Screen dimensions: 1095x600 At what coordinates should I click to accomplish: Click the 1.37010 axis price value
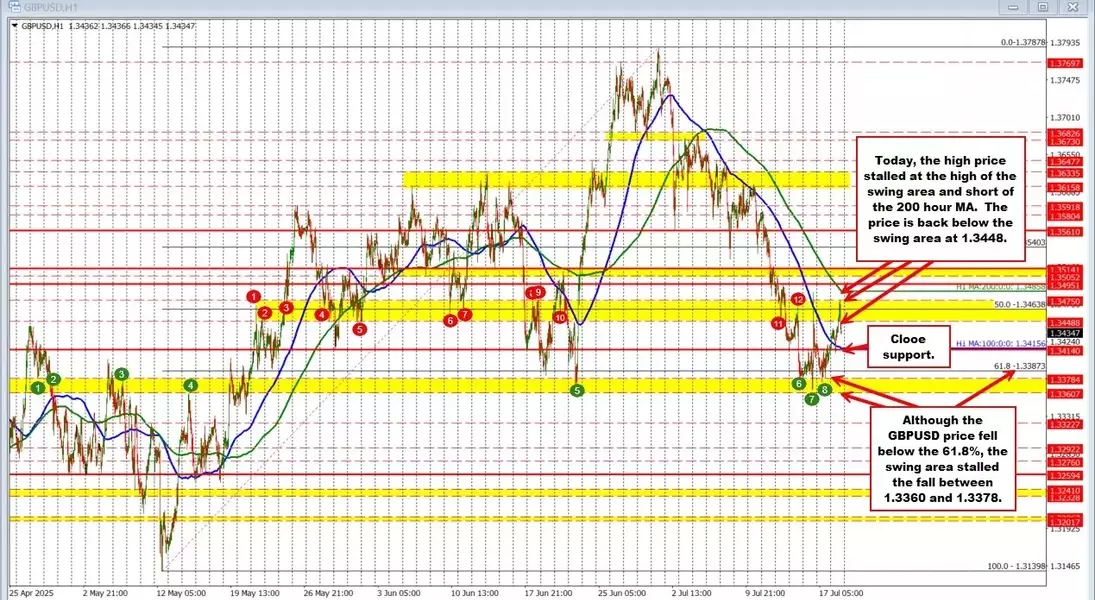click(1066, 118)
